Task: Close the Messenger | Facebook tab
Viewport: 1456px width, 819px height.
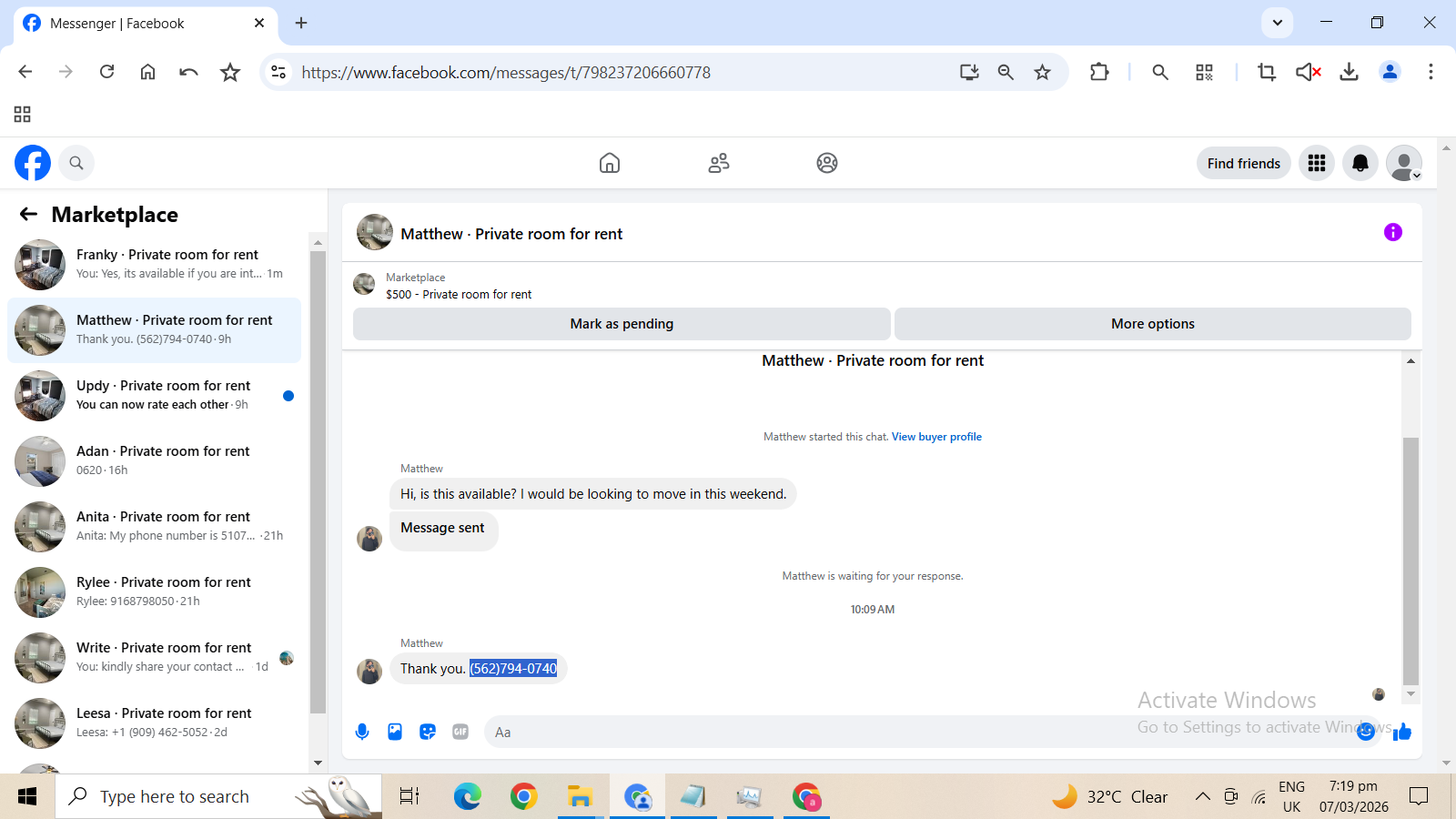Action: point(259,23)
